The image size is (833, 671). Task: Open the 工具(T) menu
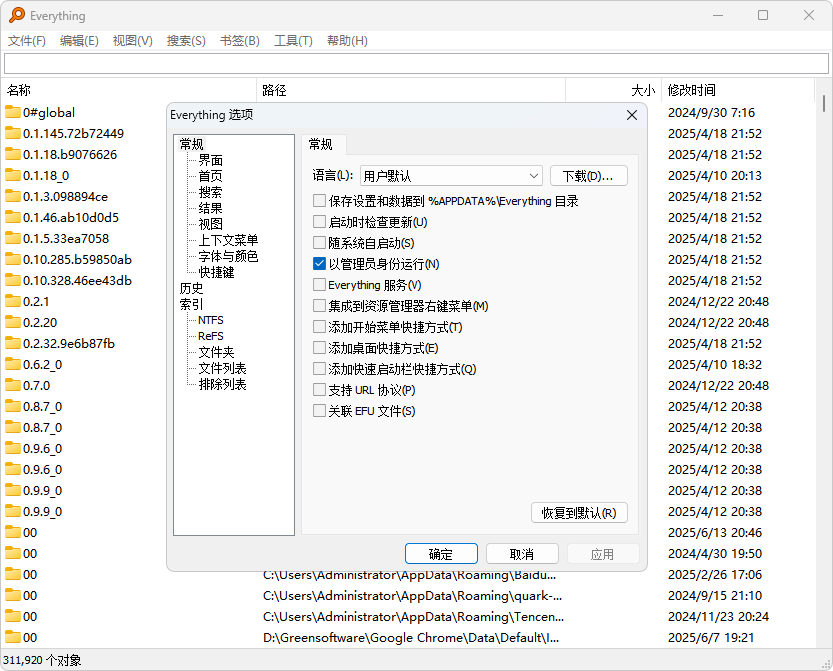coord(293,41)
